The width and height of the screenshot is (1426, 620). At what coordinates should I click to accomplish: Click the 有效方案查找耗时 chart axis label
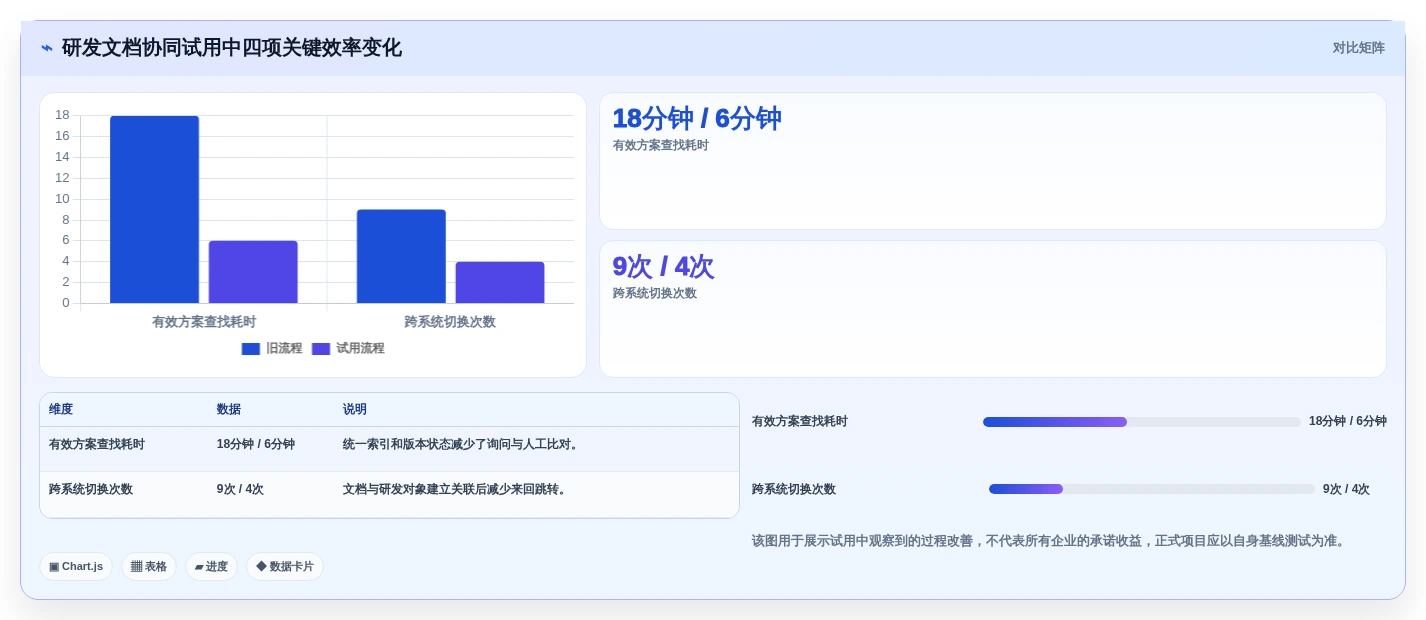pyautogui.click(x=204, y=322)
